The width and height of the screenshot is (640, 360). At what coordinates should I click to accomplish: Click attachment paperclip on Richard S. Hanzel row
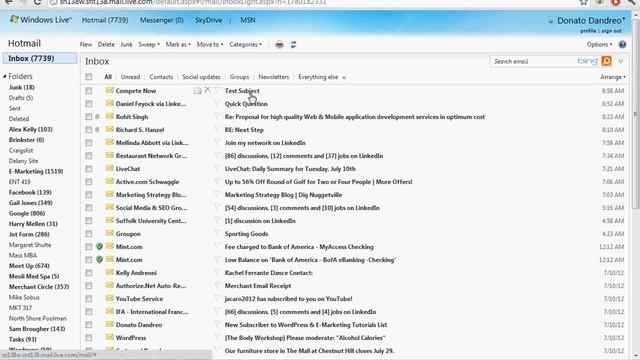point(97,130)
